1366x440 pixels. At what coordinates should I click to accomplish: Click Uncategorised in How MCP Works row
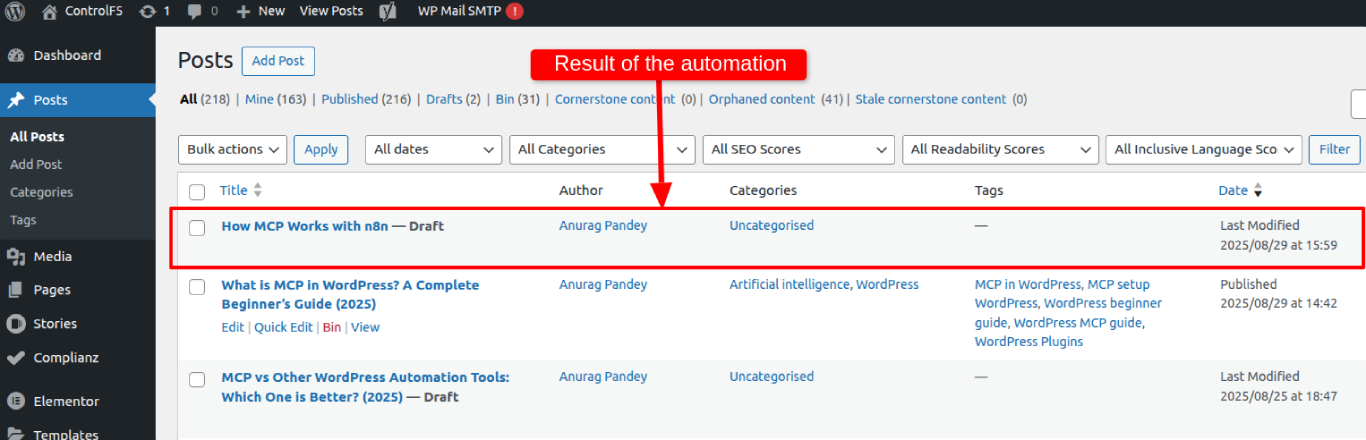[771, 226]
